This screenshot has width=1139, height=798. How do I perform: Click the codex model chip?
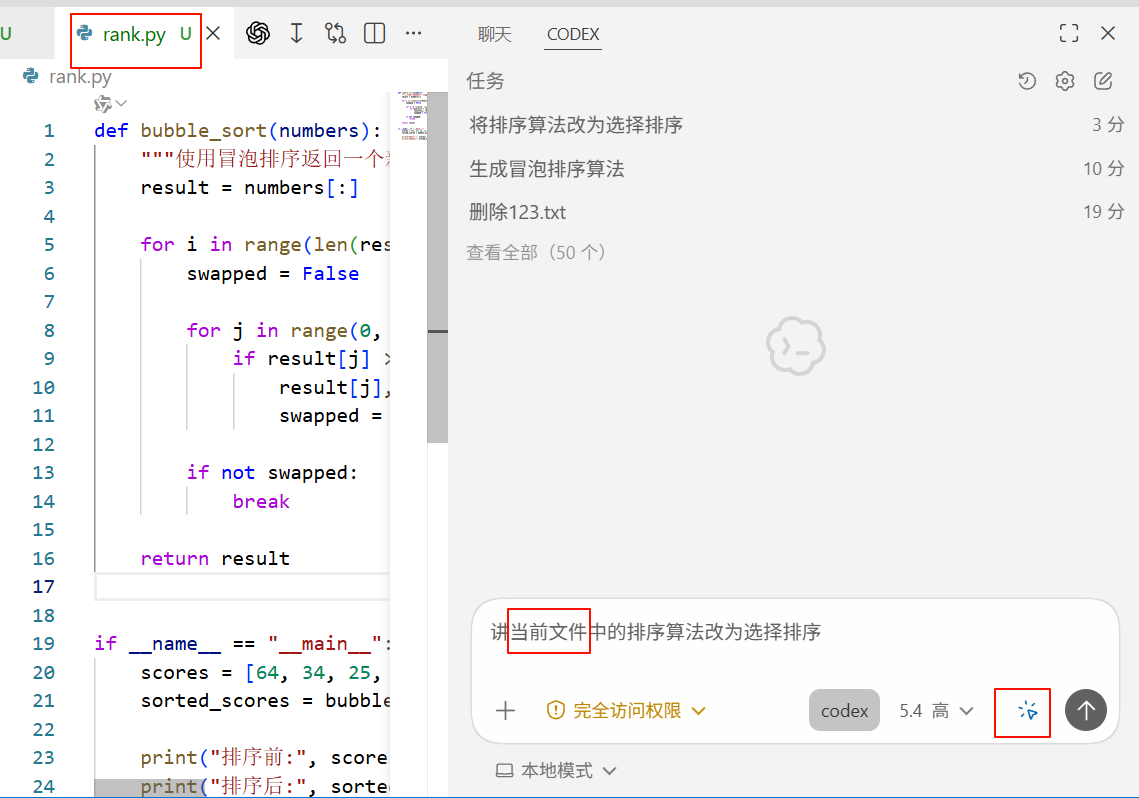point(844,710)
